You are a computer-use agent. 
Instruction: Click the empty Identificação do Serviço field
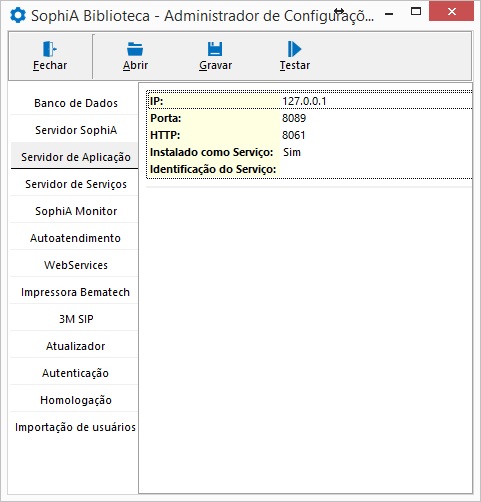click(376, 169)
